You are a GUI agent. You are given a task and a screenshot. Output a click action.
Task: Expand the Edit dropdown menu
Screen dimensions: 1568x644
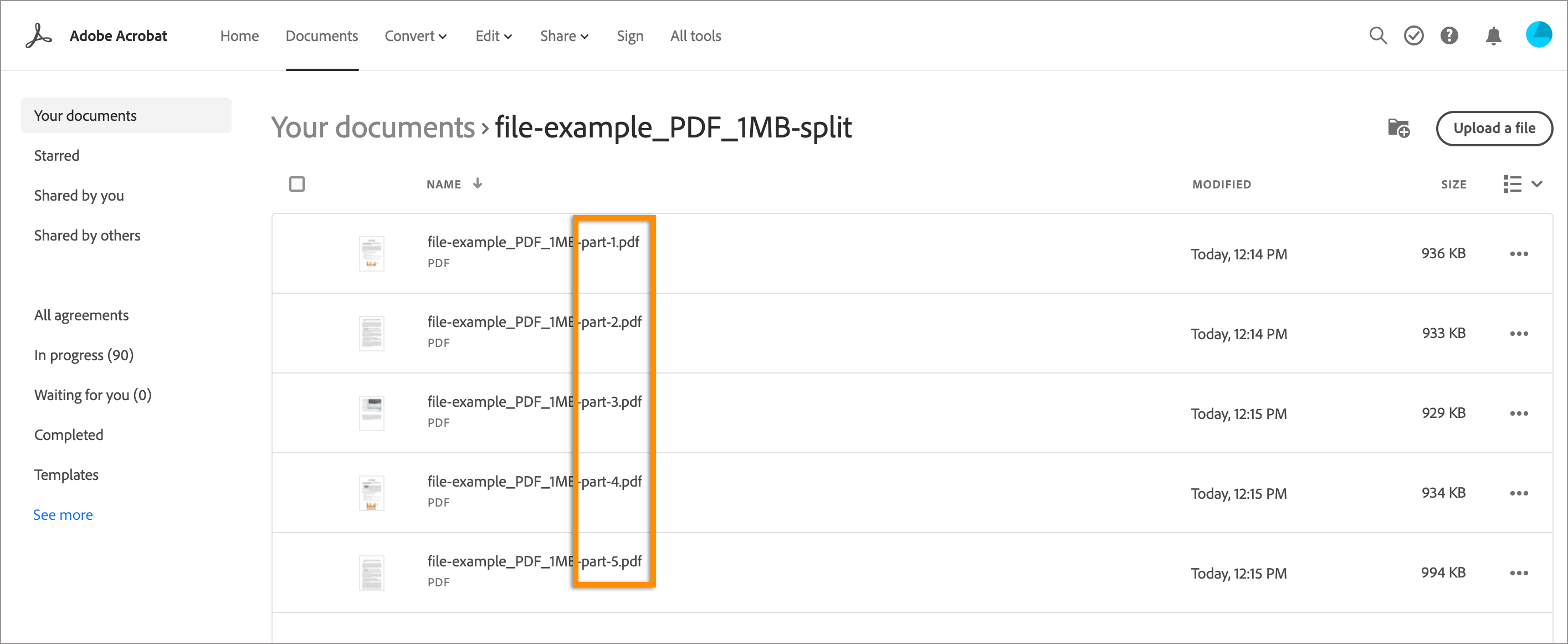click(x=494, y=36)
